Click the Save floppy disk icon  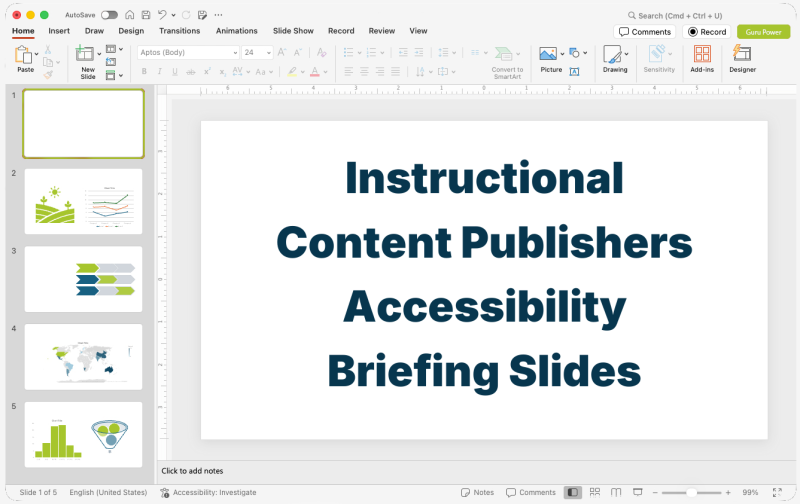coord(146,15)
